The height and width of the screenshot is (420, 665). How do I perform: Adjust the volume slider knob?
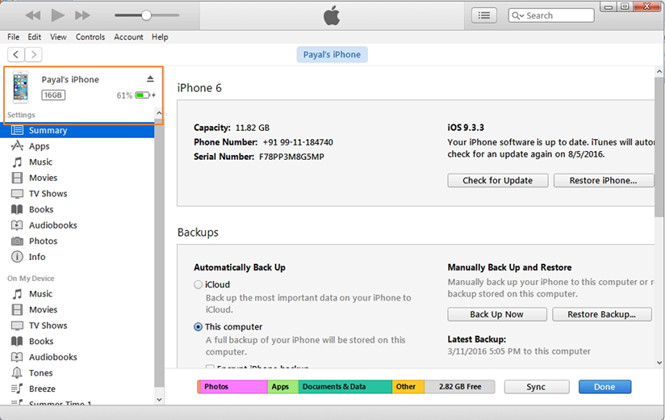click(146, 16)
